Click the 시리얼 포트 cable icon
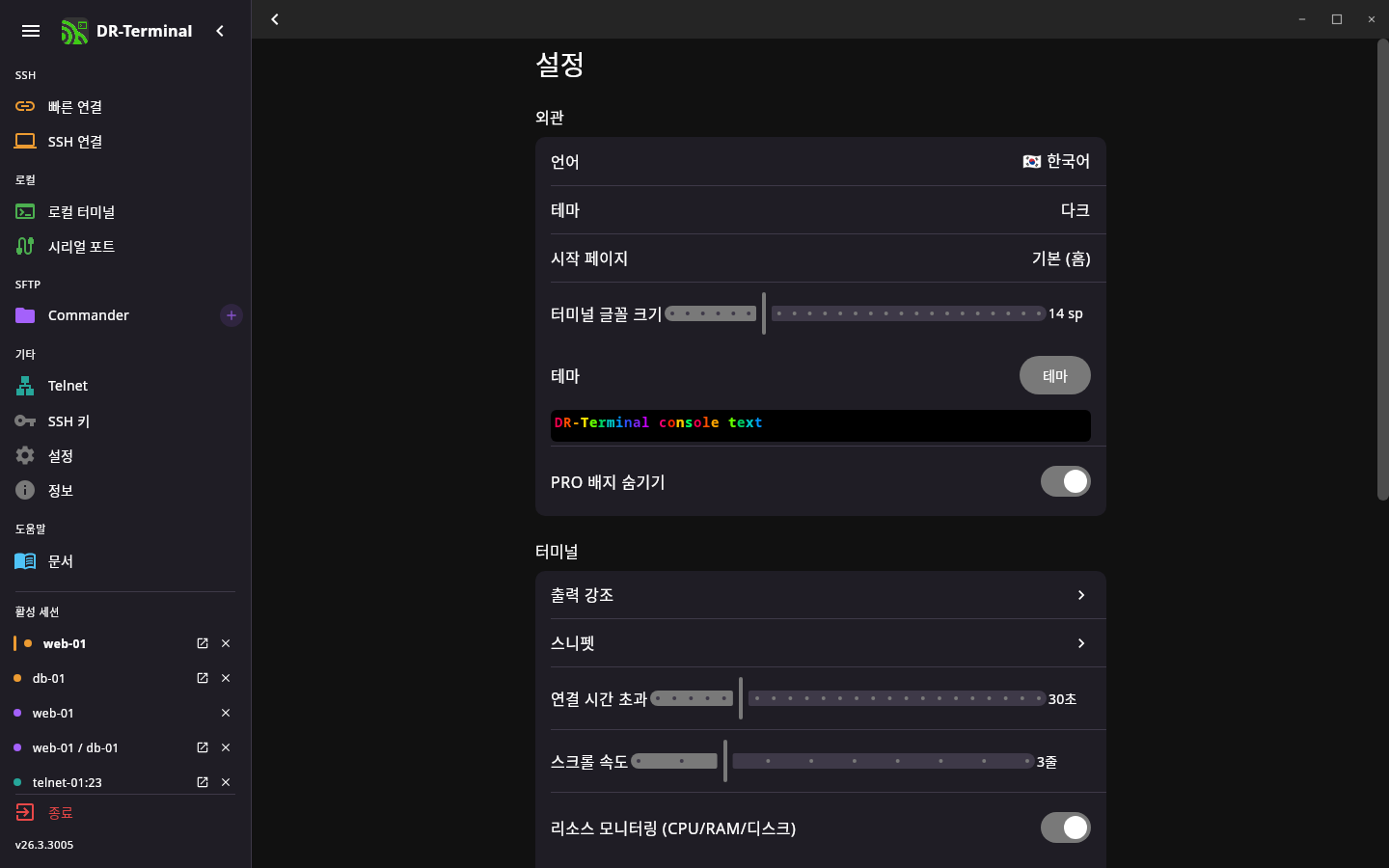The width and height of the screenshot is (1389, 868). click(x=25, y=246)
